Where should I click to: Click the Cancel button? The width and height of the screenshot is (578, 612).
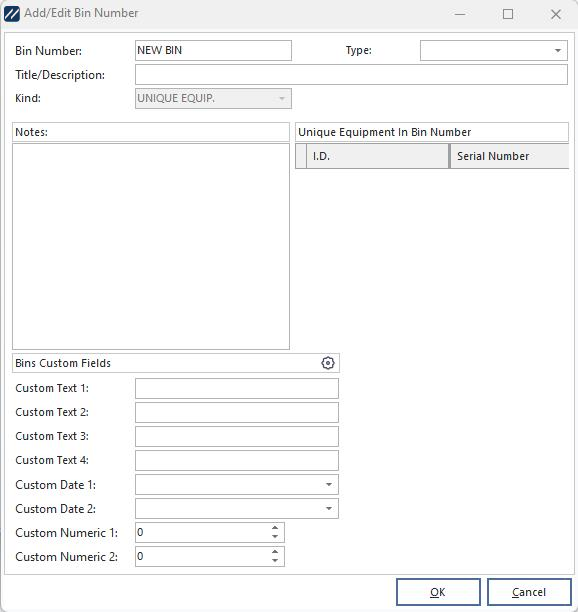click(529, 592)
